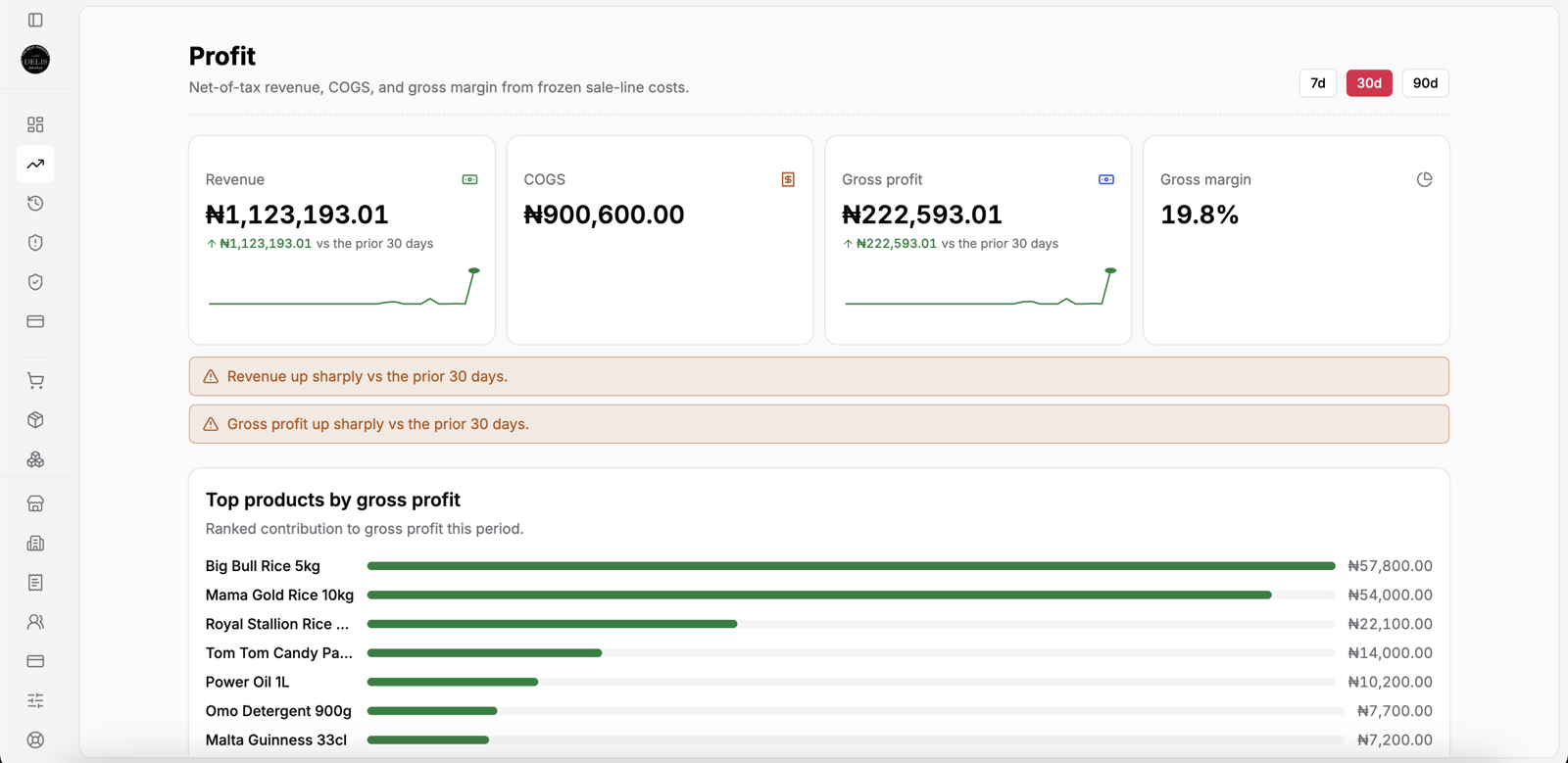The image size is (1568, 763).
Task: Click the Gross margin pie chart icon
Action: click(1425, 179)
